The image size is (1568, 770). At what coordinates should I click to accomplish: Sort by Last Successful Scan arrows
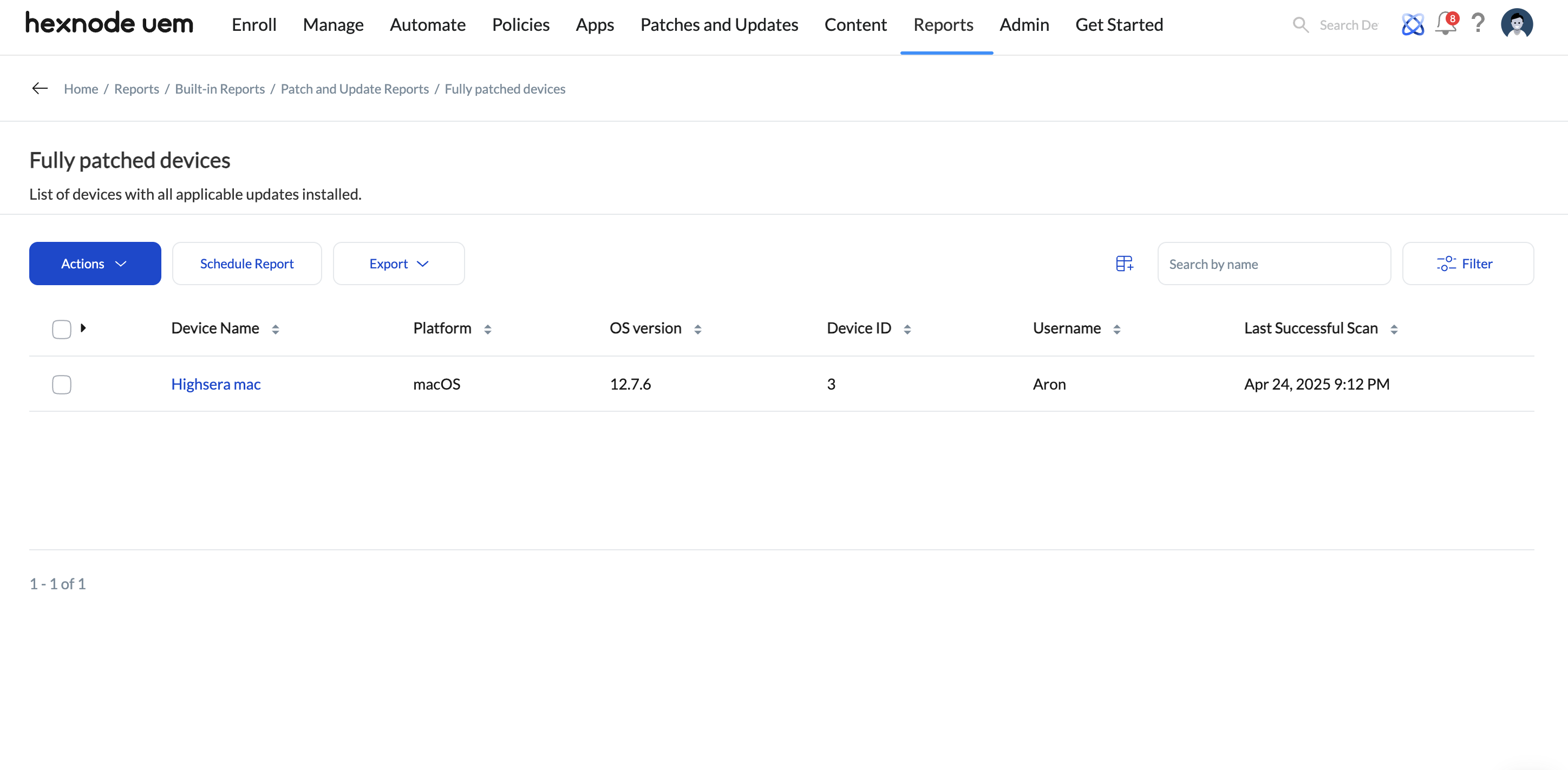[1394, 329]
